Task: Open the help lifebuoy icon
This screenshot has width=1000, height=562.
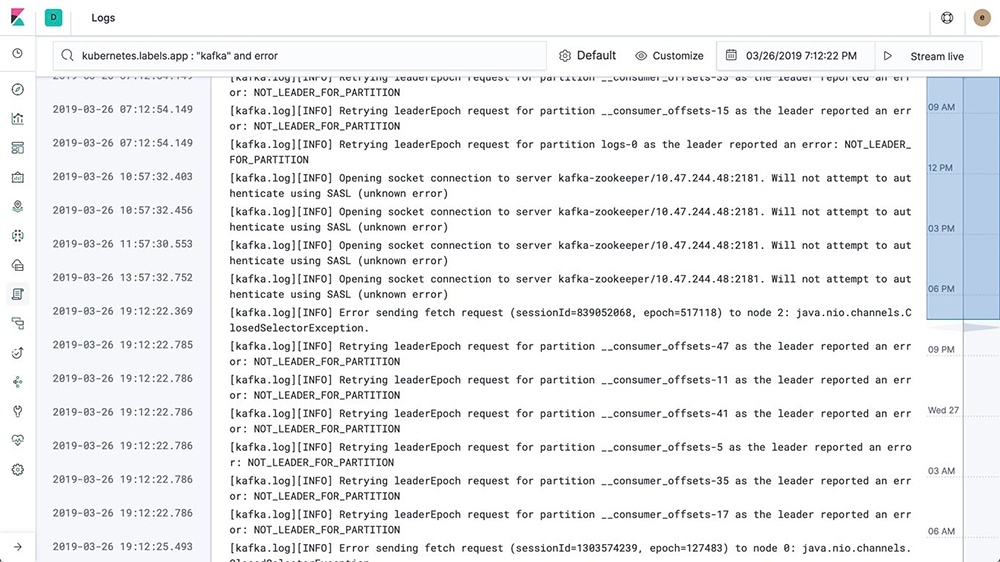Action: tap(948, 18)
